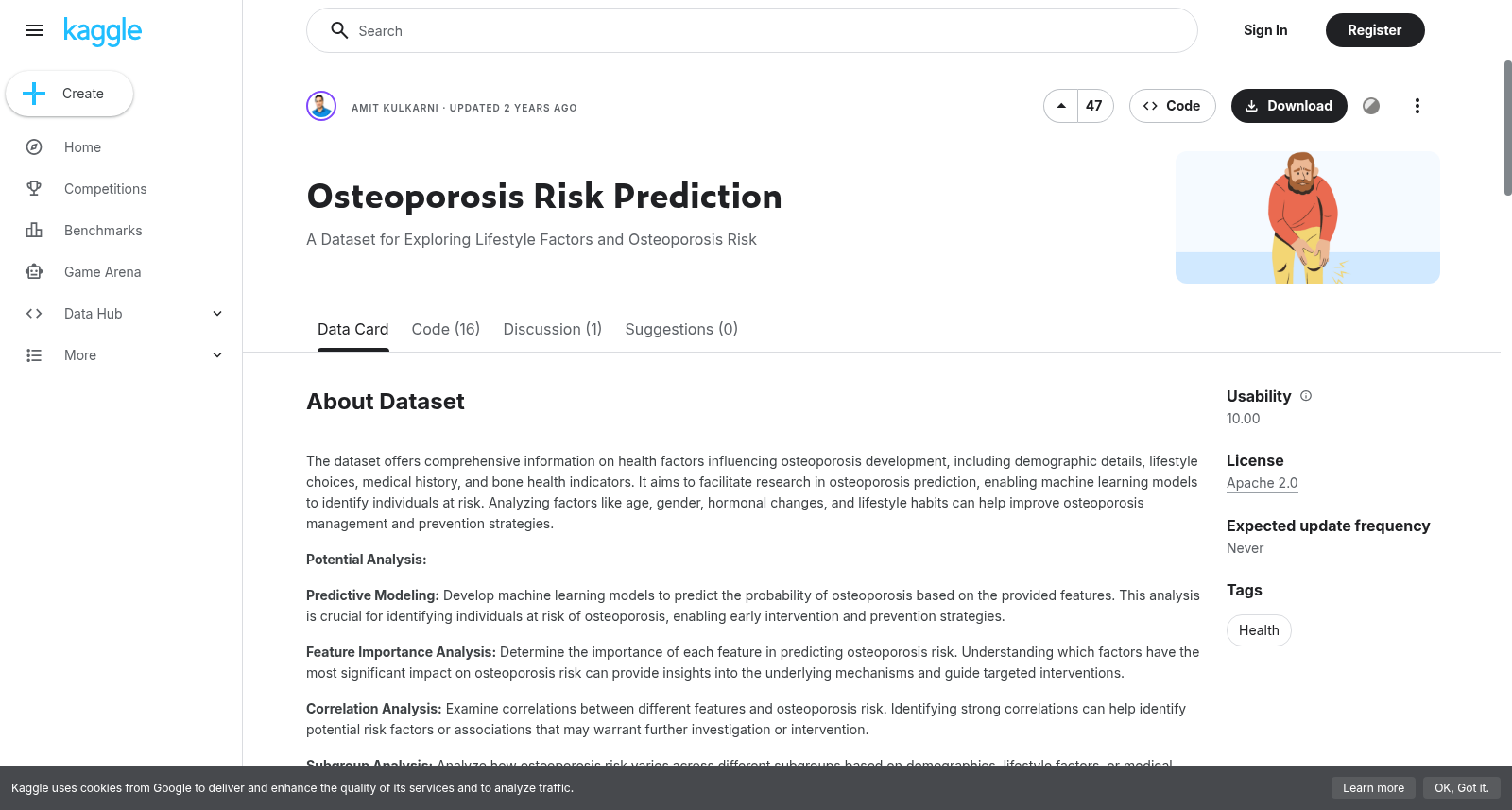The height and width of the screenshot is (810, 1512).
Task: Toggle the gray circular status indicator
Action: 1371,106
